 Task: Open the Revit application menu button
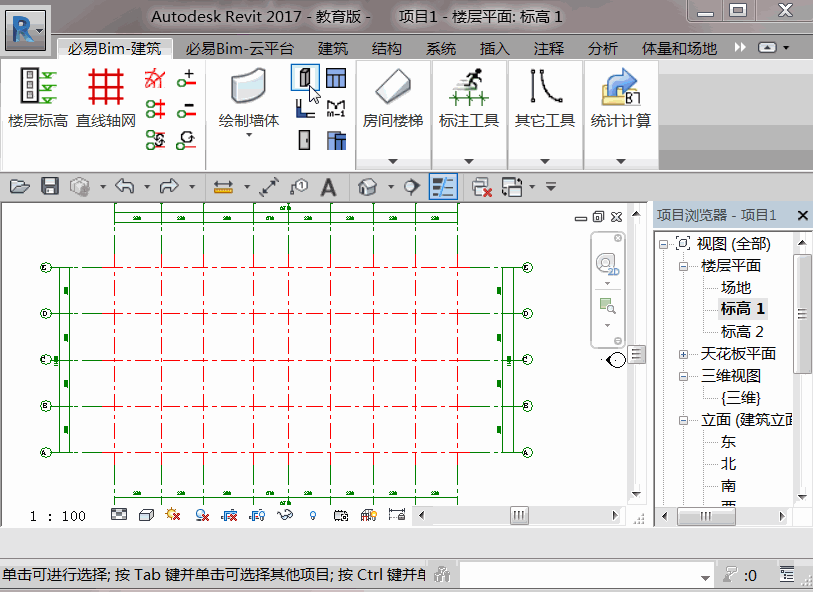click(x=25, y=30)
